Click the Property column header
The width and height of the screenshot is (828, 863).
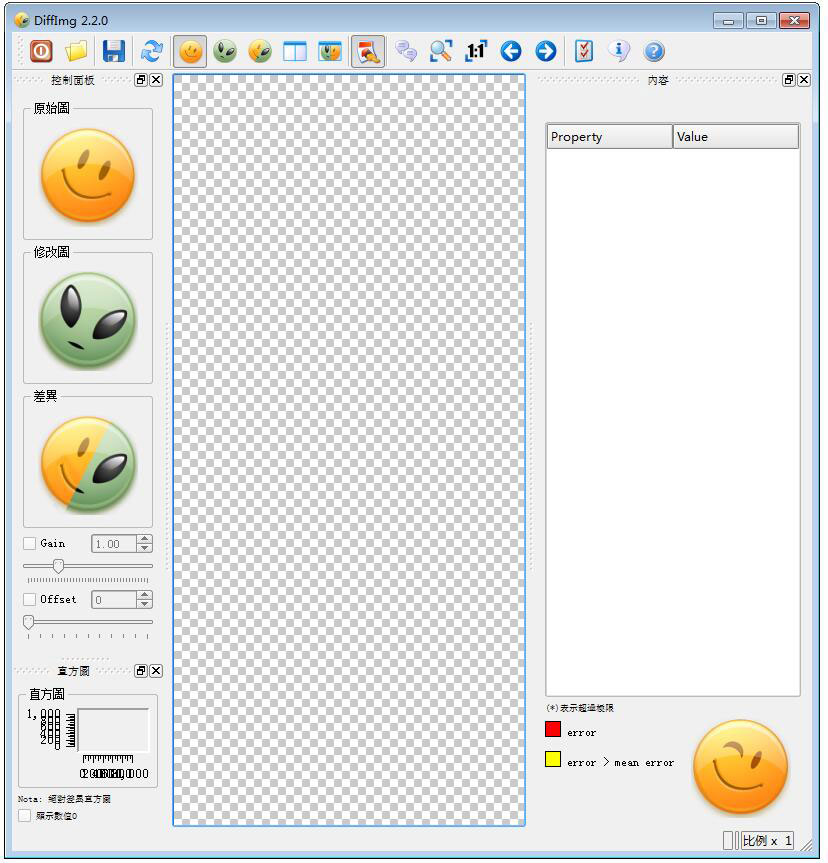tap(609, 136)
